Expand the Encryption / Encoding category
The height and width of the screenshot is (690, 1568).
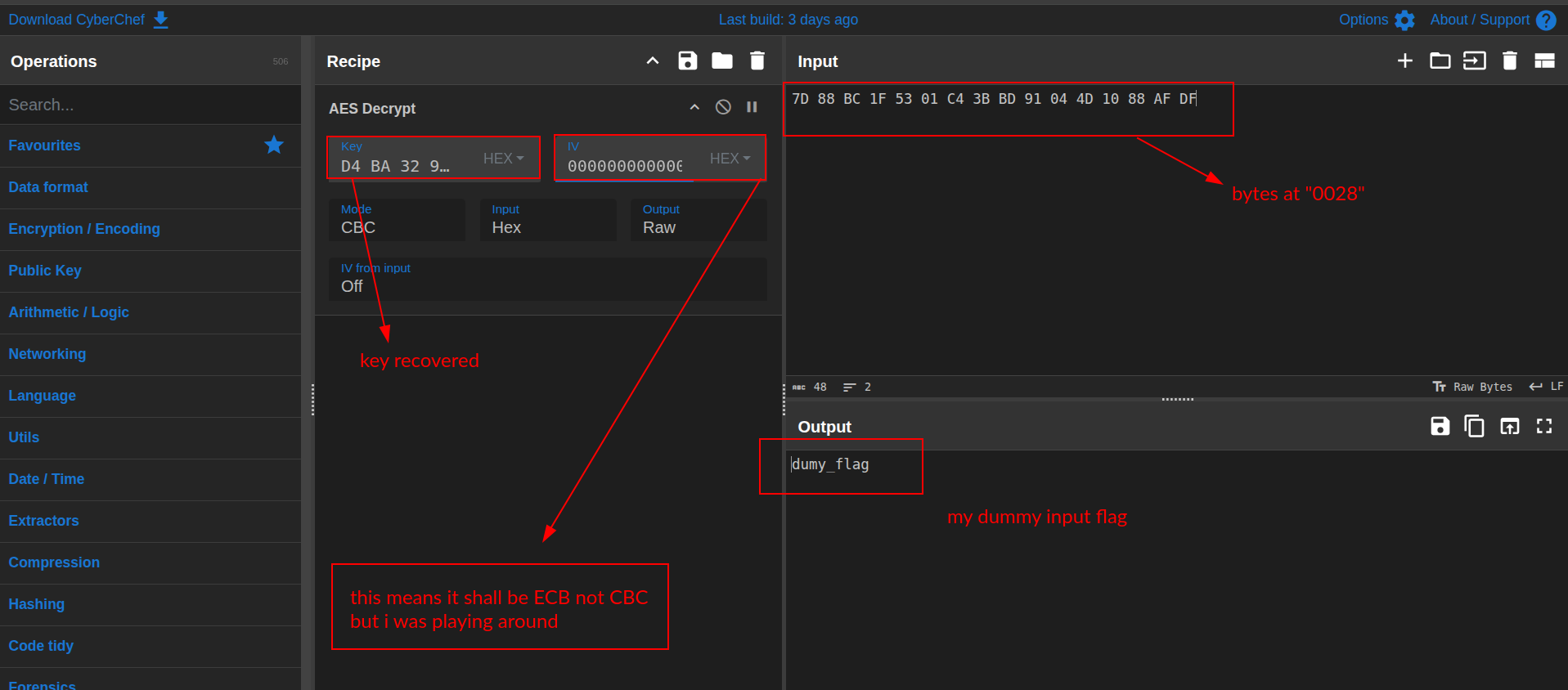[x=151, y=229]
